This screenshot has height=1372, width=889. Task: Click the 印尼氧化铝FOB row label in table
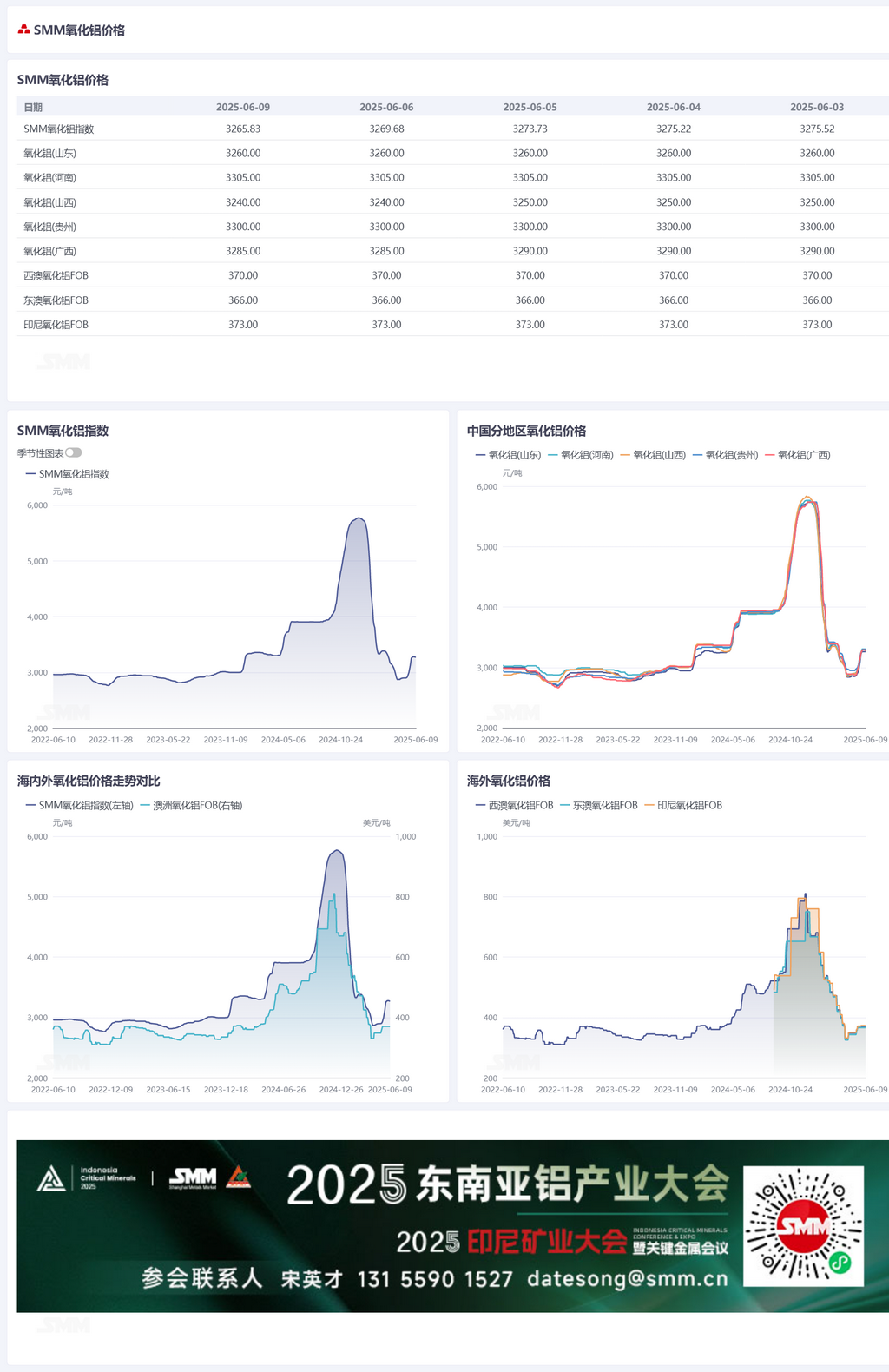[56, 325]
